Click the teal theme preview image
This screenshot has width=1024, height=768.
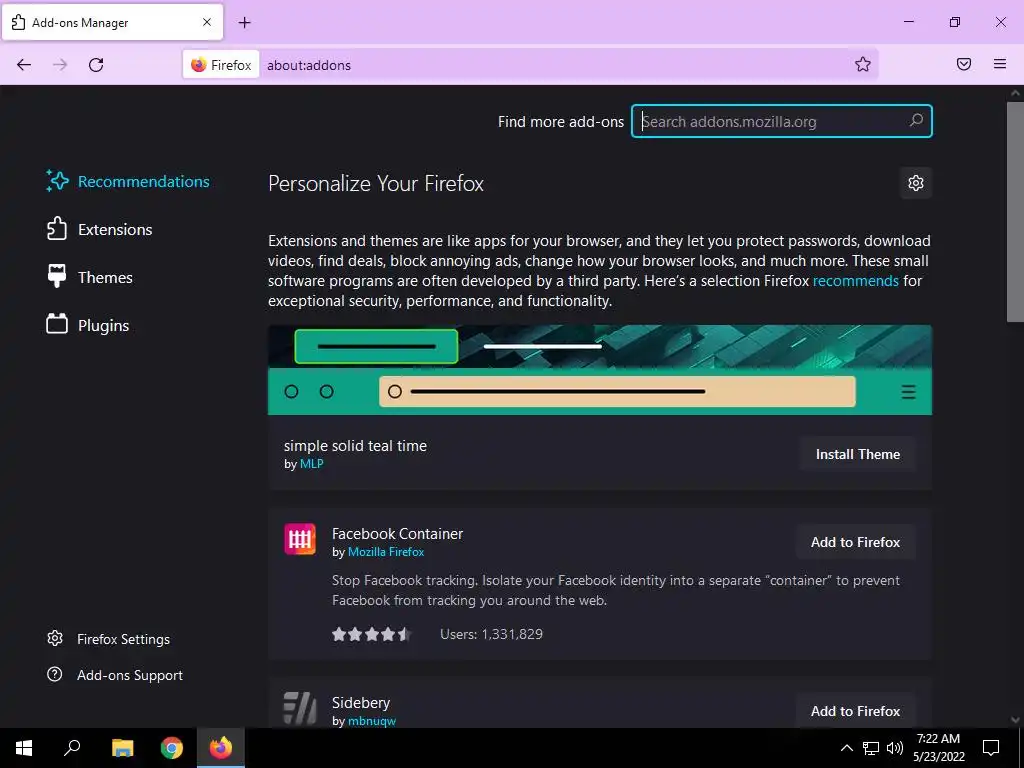(600, 370)
